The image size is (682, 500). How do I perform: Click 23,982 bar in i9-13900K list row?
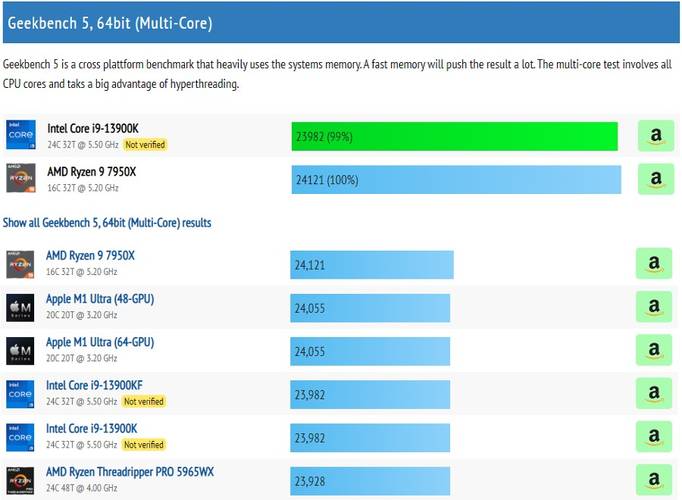tap(370, 438)
